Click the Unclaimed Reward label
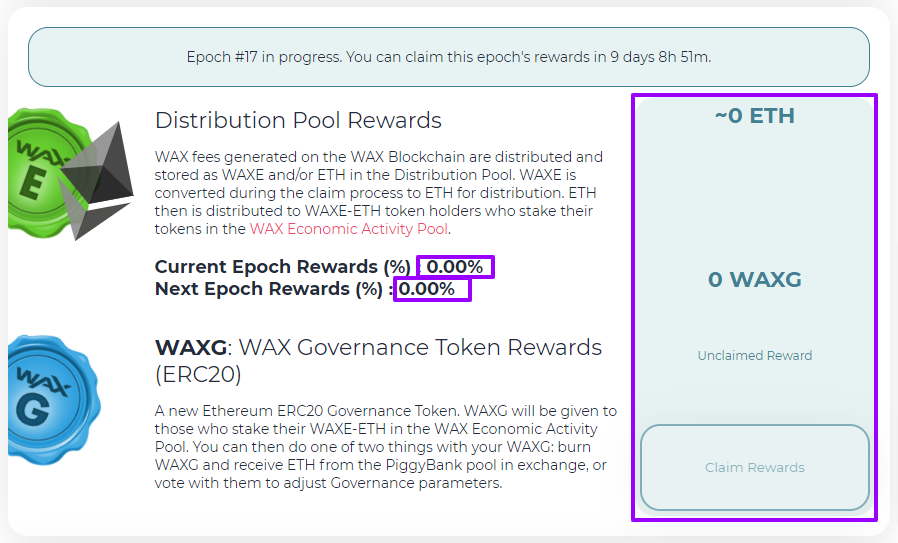Viewport: 898px width, 543px height. [754, 355]
